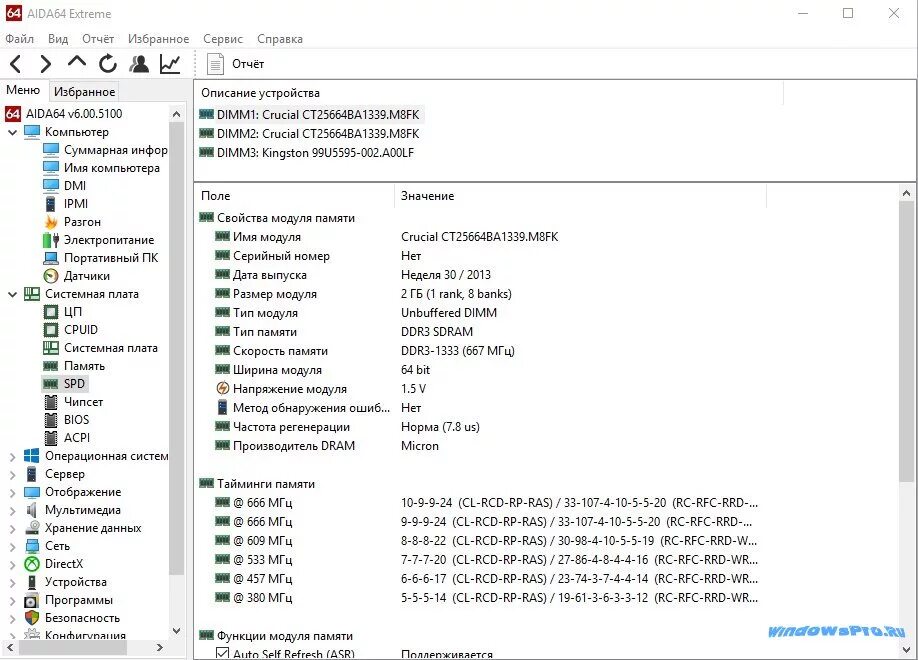Select the ЦП processor icon
The height and width of the screenshot is (660, 918).
pyautogui.click(x=51, y=312)
